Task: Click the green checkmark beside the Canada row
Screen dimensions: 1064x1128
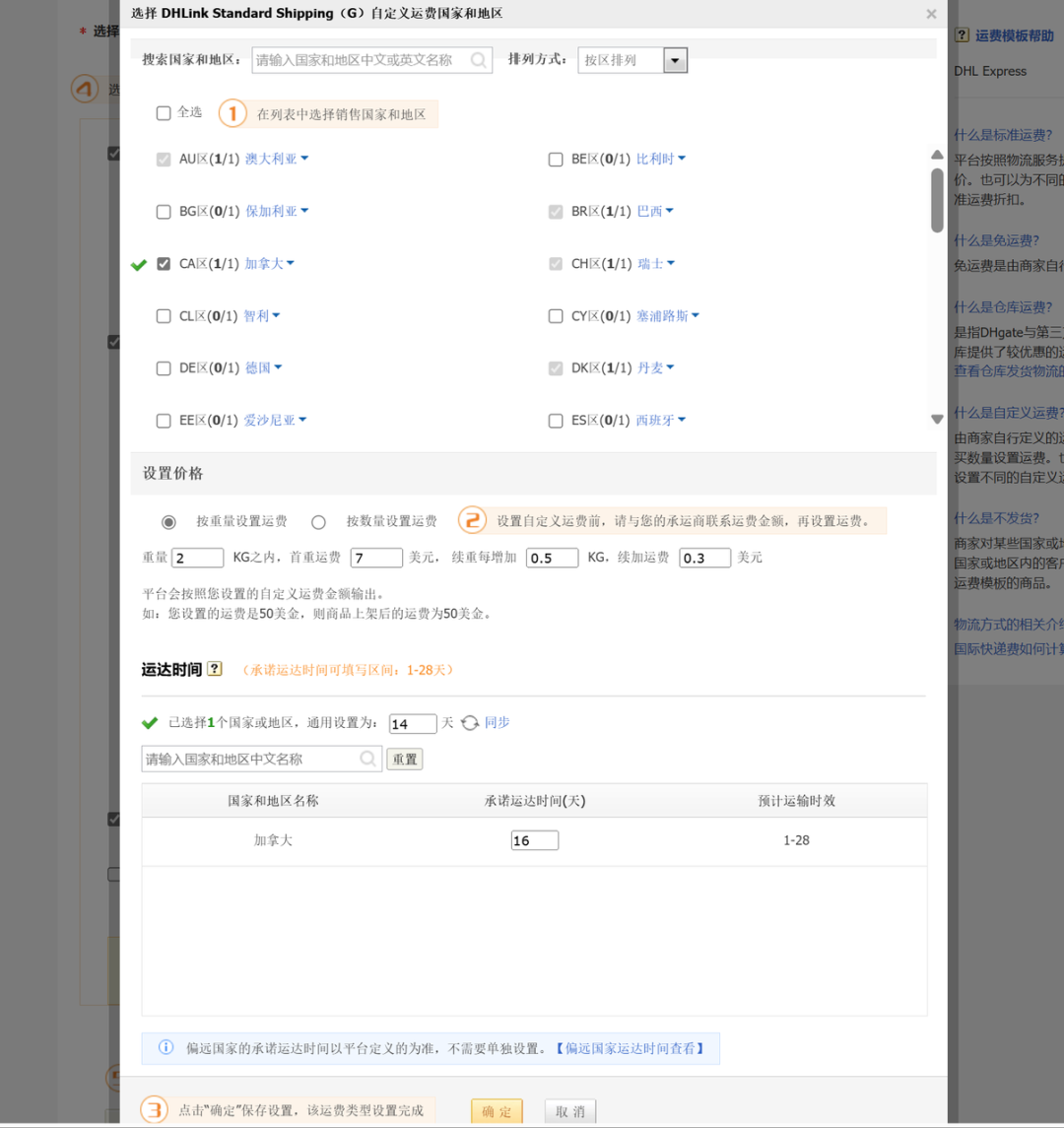Action: [139, 264]
